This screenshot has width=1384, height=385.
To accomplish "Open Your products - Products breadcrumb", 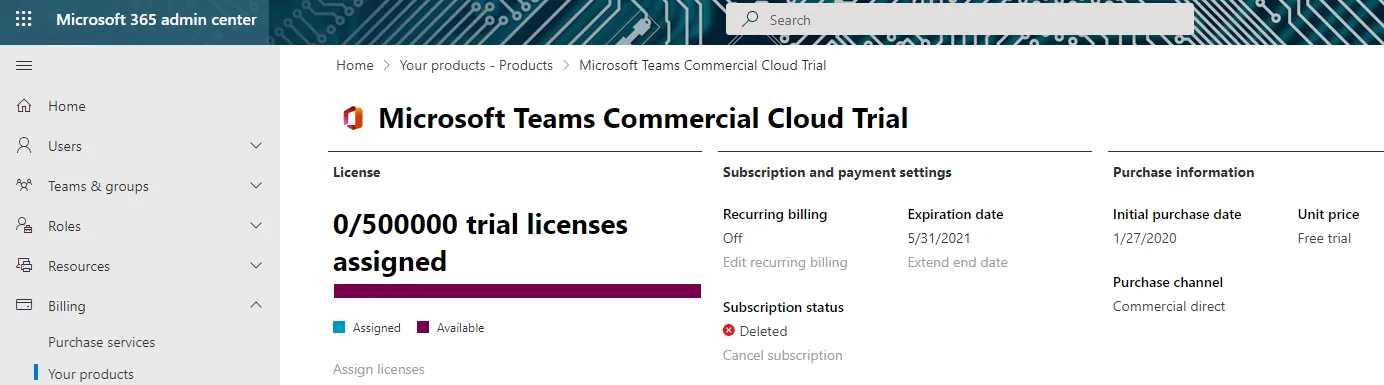I will coord(476,65).
